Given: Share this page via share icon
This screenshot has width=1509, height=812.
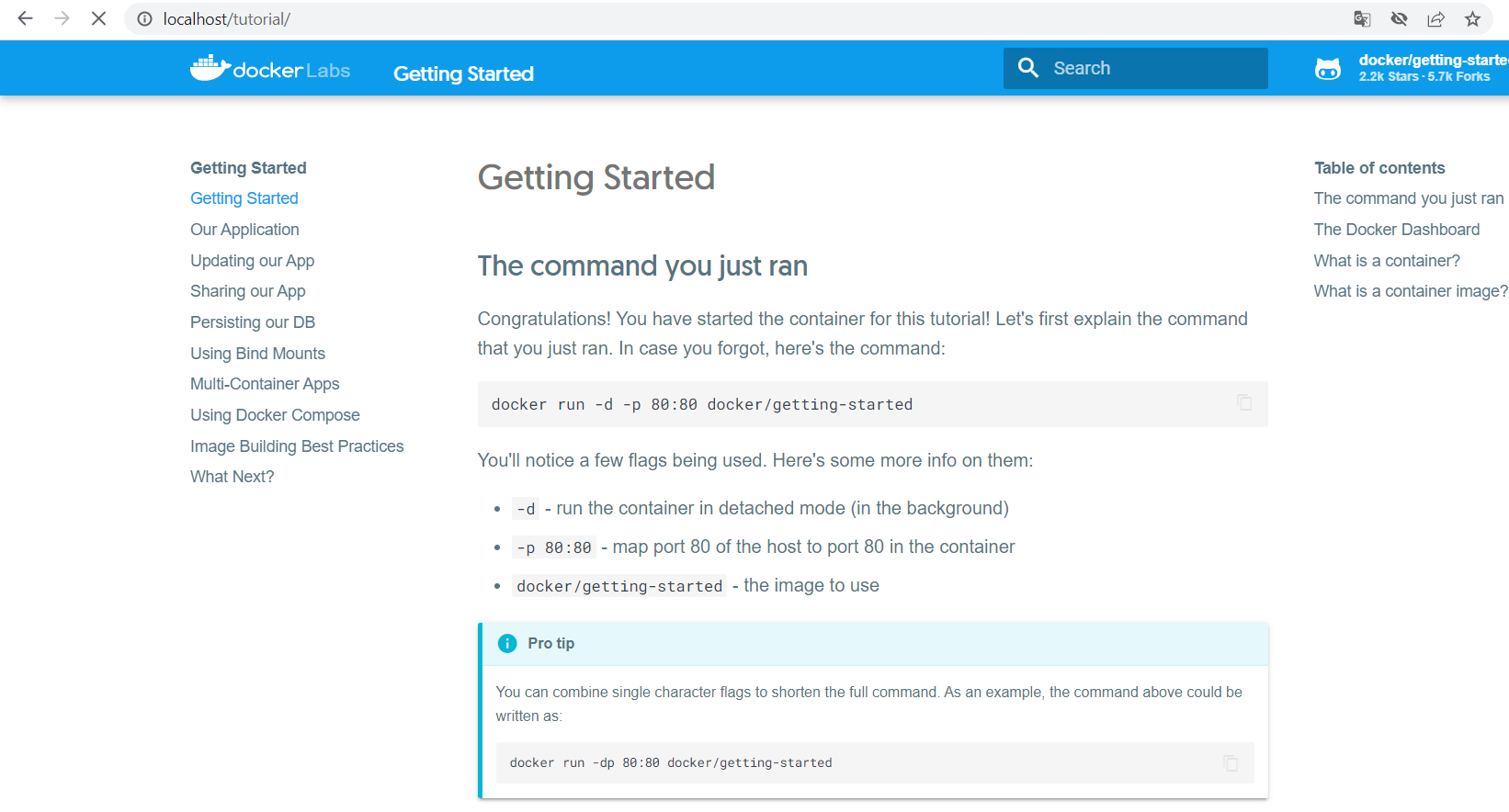Looking at the screenshot, I should tap(1435, 19).
